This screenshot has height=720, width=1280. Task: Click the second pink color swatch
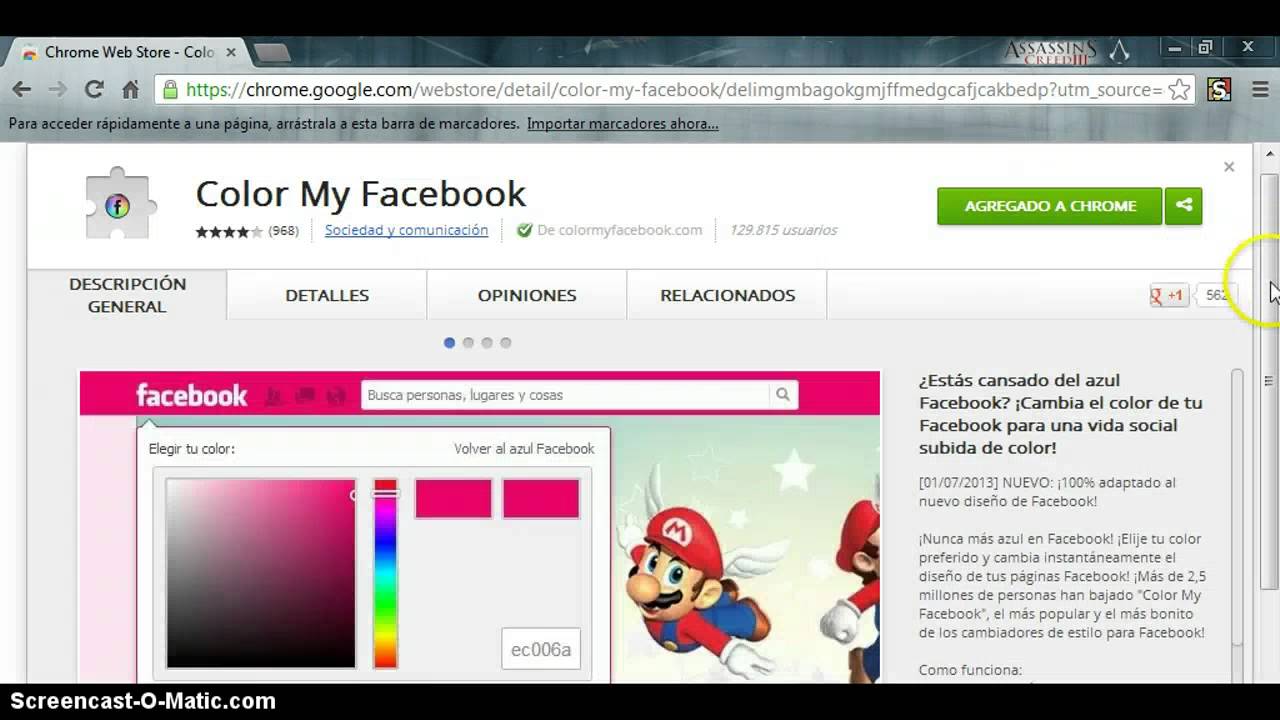[x=541, y=498]
